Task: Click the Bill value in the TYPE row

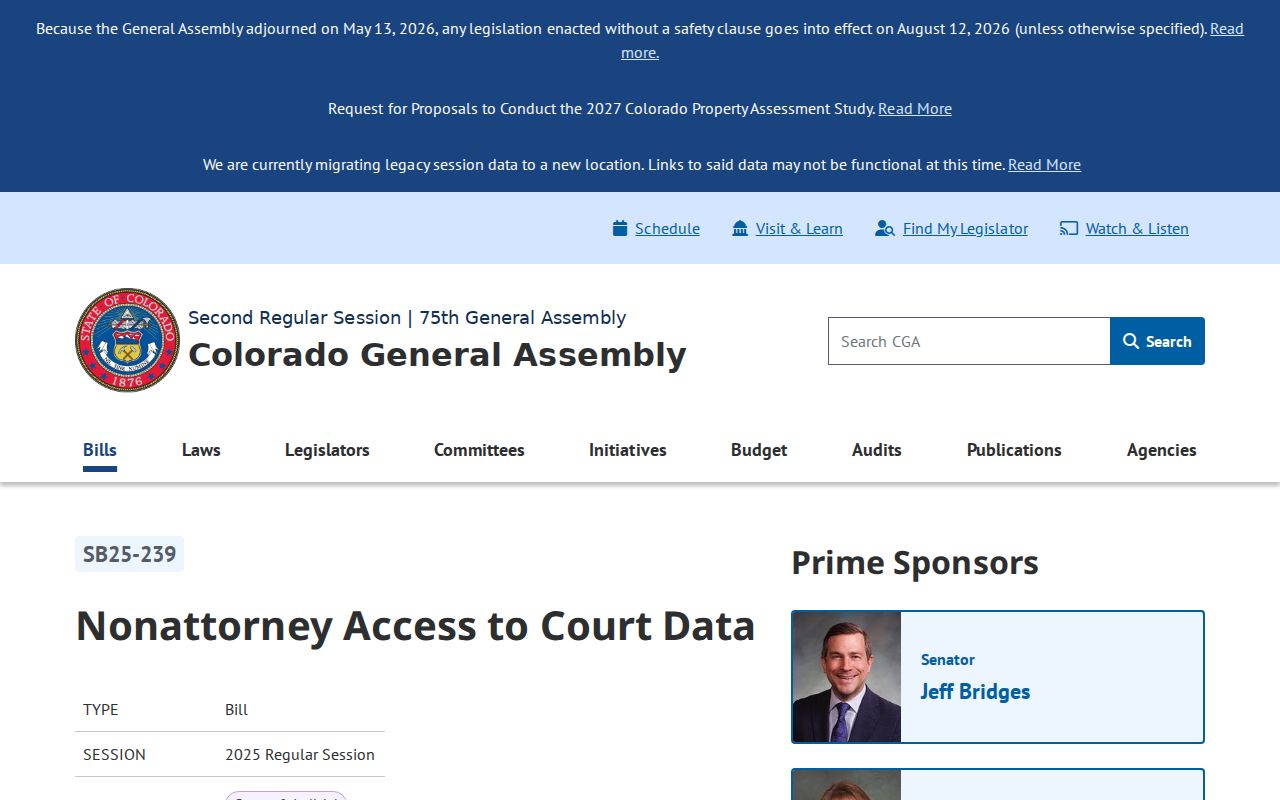Action: pyautogui.click(x=236, y=709)
